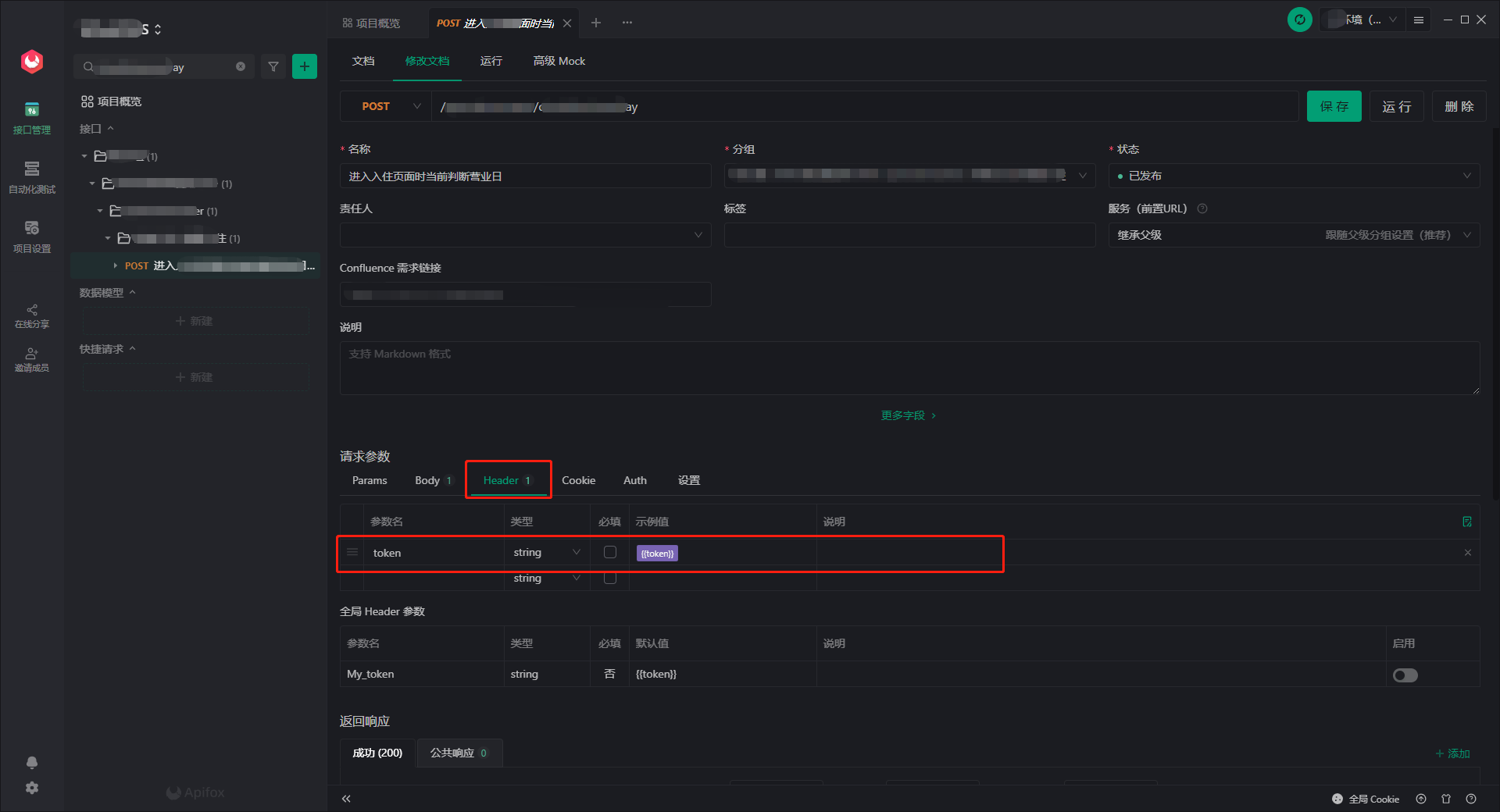Open the hamburger menu in title bar
The width and height of the screenshot is (1500, 812).
(1419, 20)
